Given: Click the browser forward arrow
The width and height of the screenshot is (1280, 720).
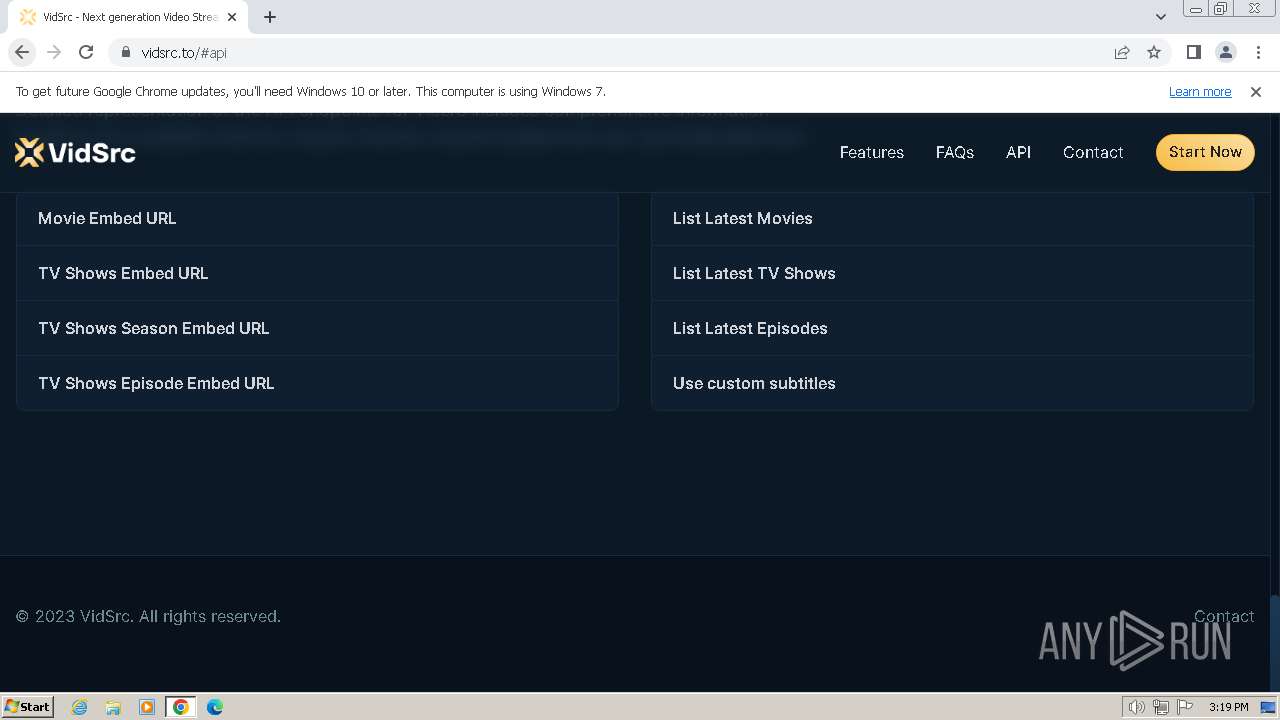Looking at the screenshot, I should 54,52.
